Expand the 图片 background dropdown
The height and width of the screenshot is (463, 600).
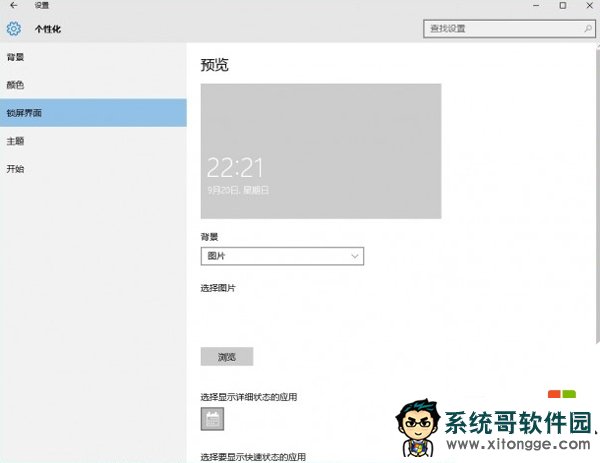point(282,256)
